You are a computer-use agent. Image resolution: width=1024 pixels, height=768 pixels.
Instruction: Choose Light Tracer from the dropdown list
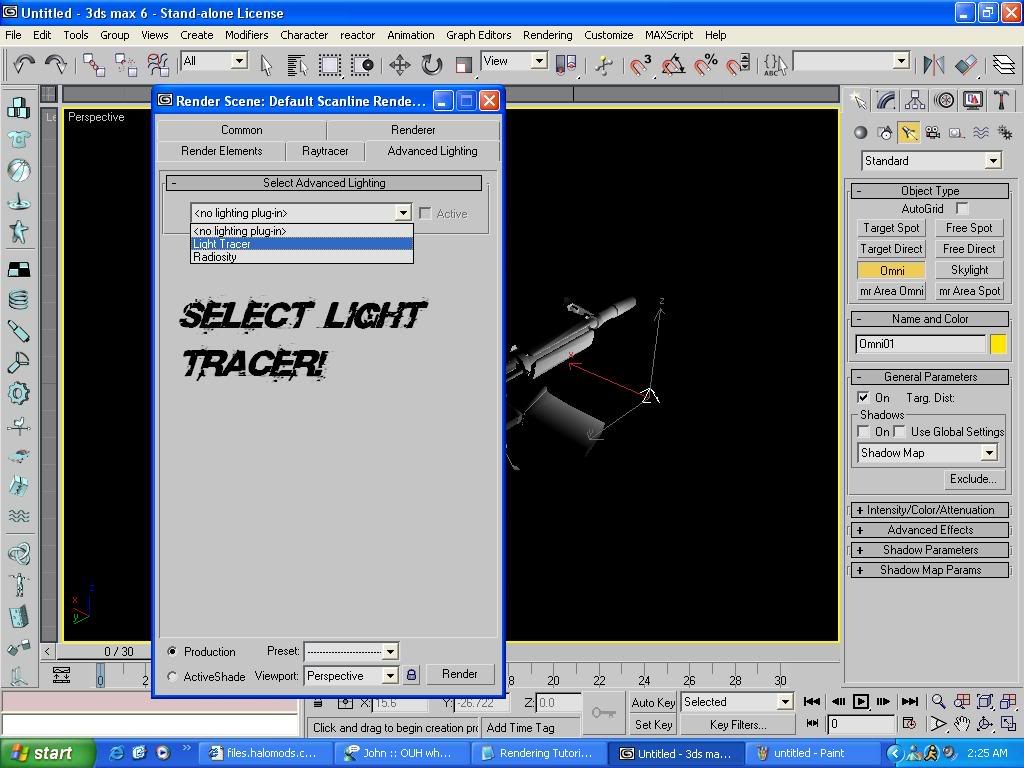click(x=302, y=244)
